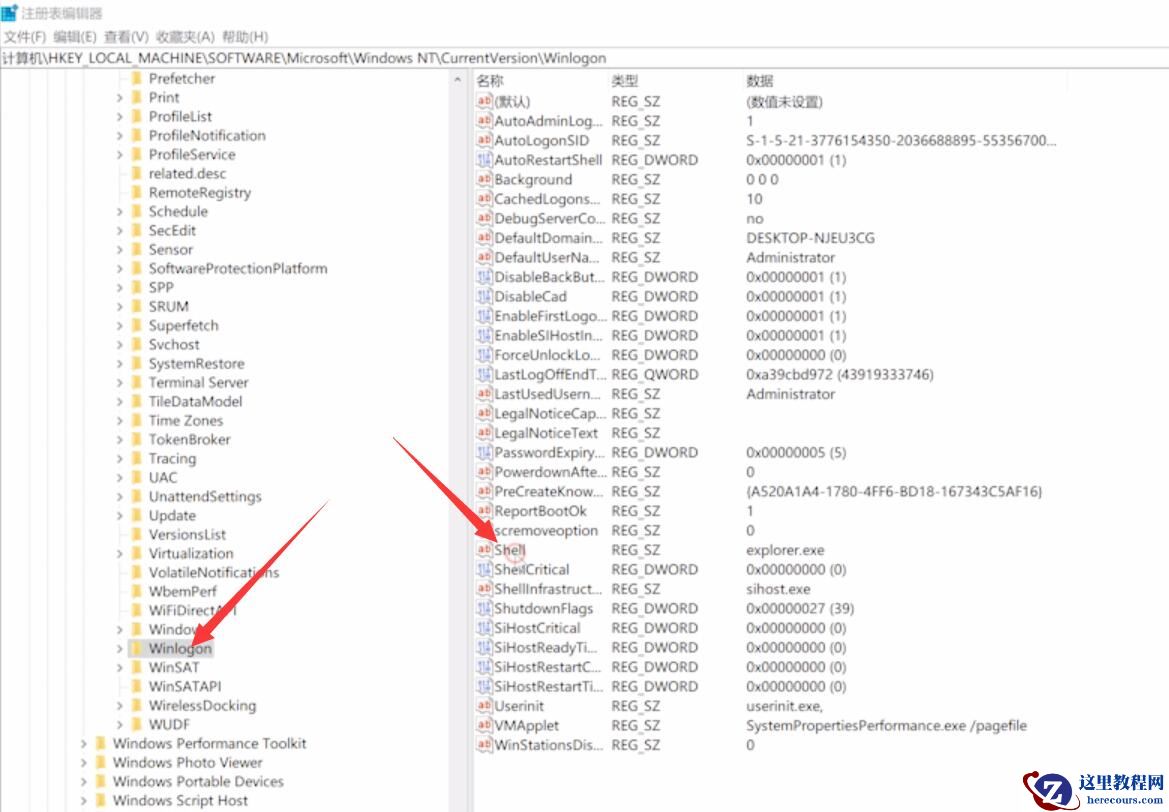This screenshot has width=1169, height=812.
Task: Select the EnableFirstLogo value entry
Action: 550,315
